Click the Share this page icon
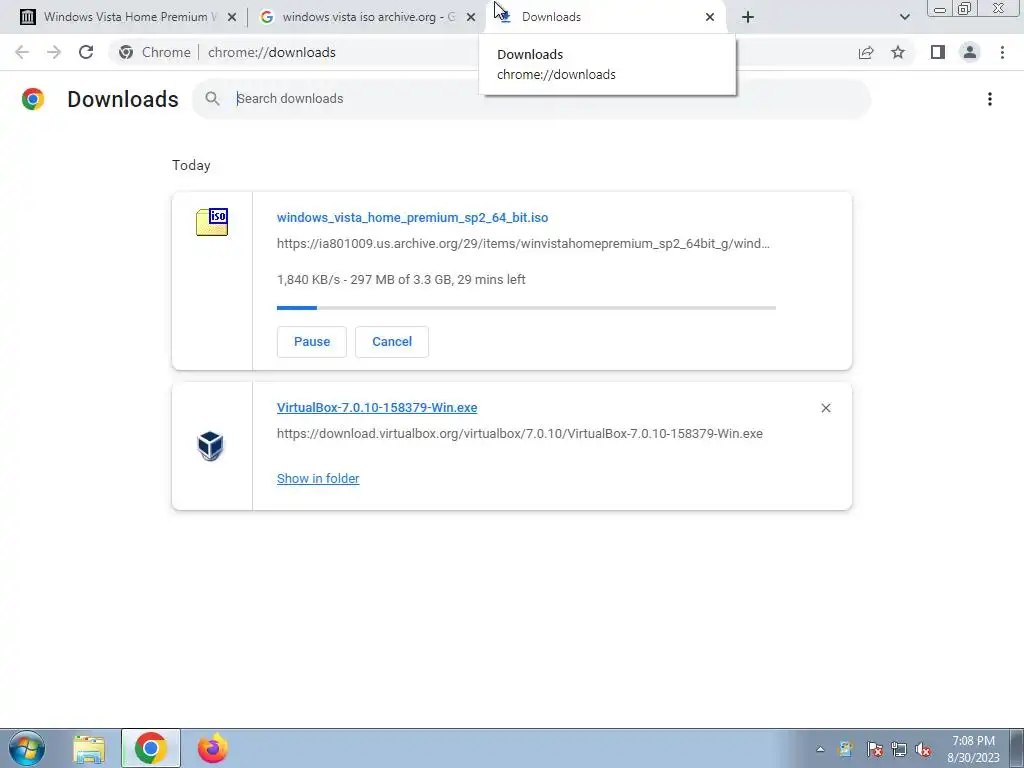The image size is (1024, 768). [866, 52]
